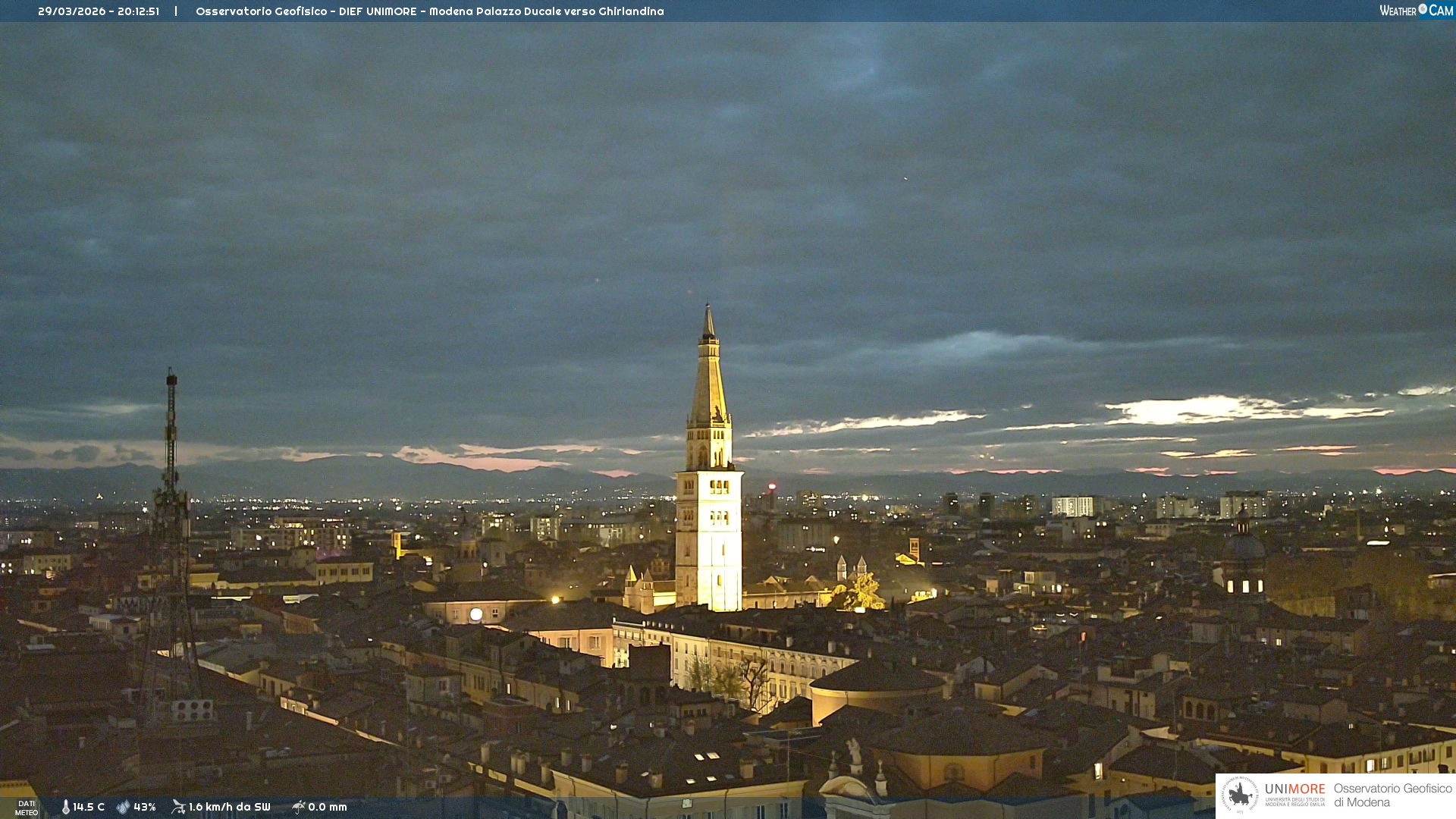1456x819 pixels.
Task: Click the wind anemometer icon
Action: (x=178, y=807)
